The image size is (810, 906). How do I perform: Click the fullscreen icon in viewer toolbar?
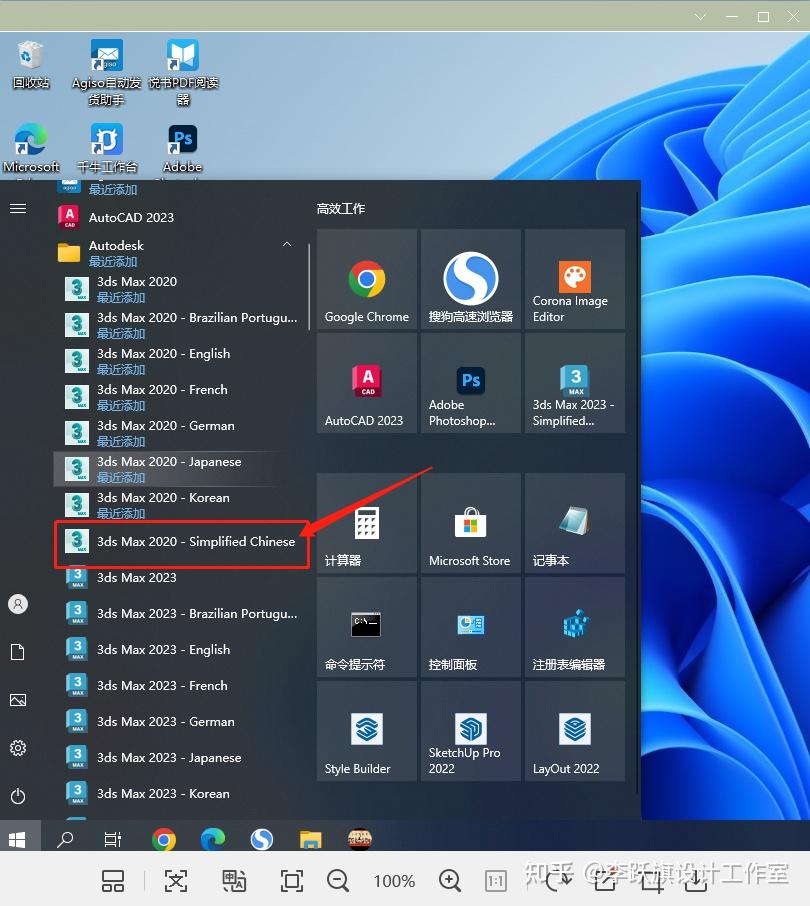(x=292, y=881)
